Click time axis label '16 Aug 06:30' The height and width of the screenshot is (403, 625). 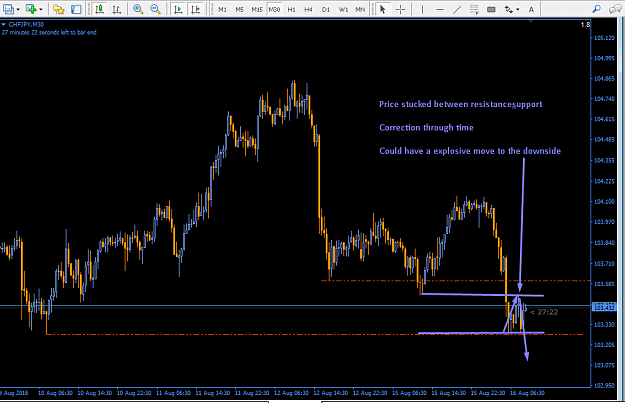coord(527,393)
